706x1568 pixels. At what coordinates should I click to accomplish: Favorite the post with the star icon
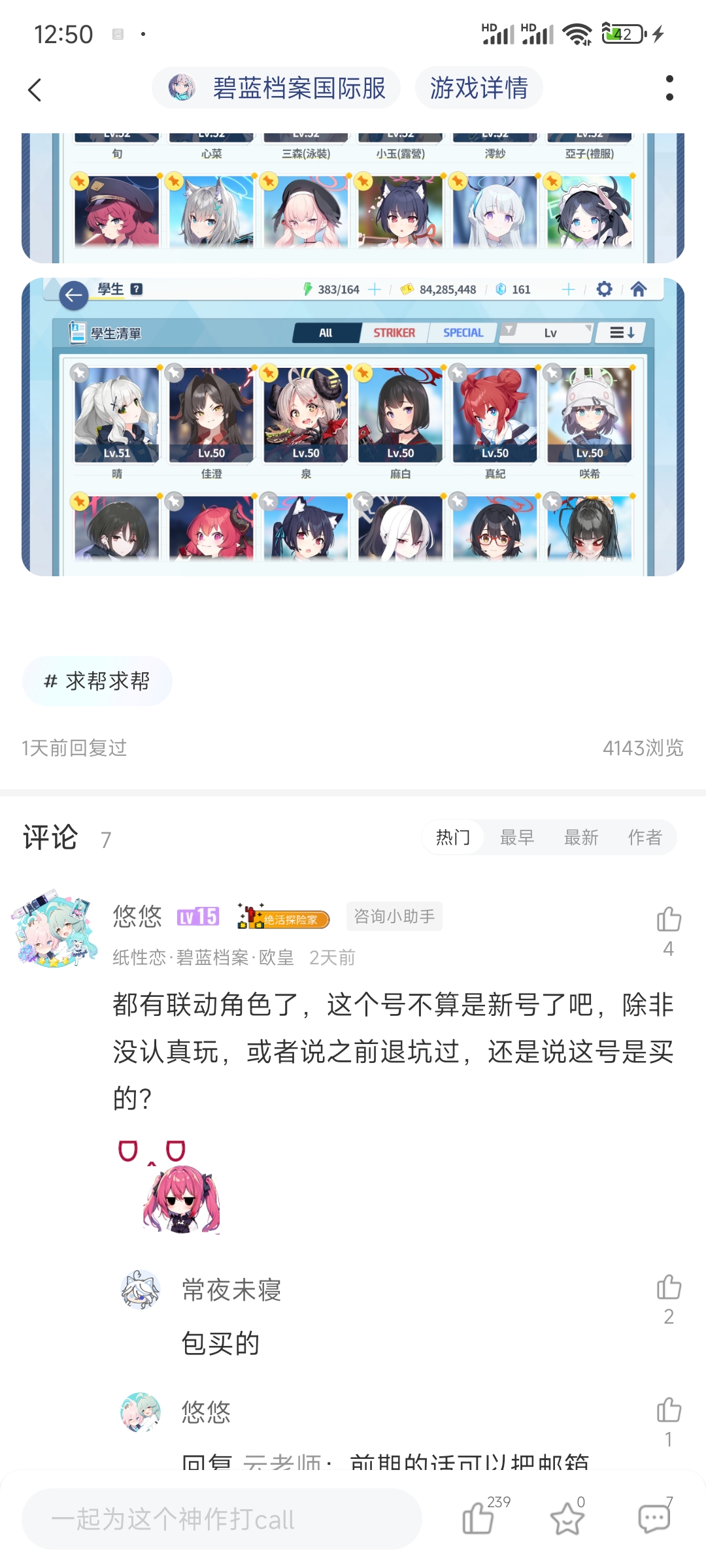click(x=567, y=1518)
